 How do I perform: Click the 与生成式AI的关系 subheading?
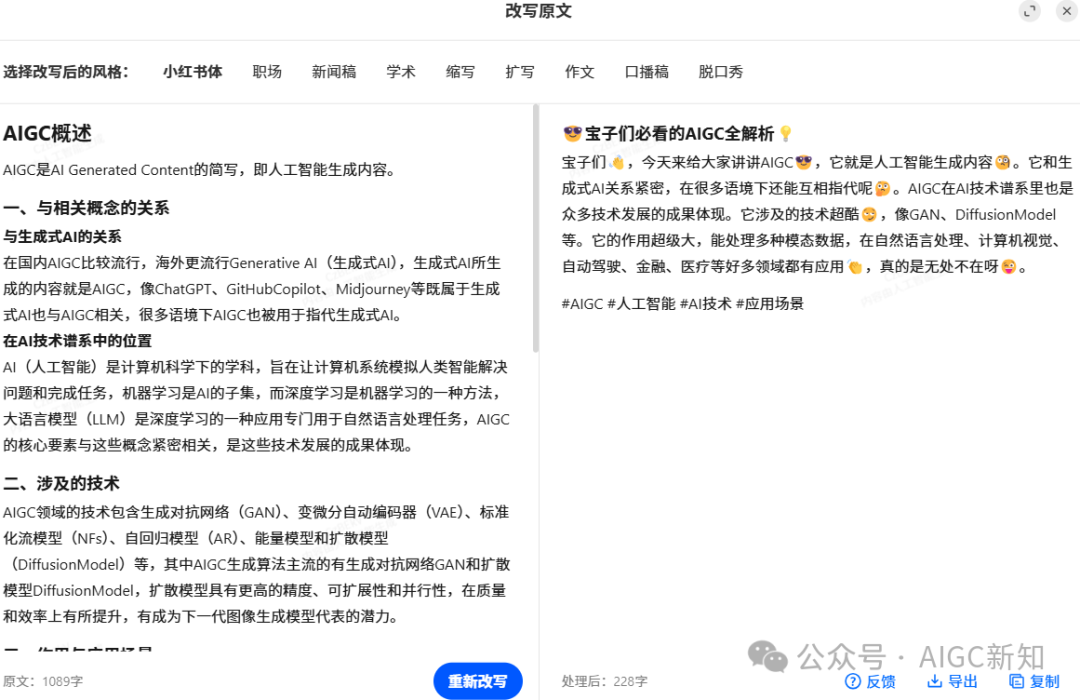point(62,237)
